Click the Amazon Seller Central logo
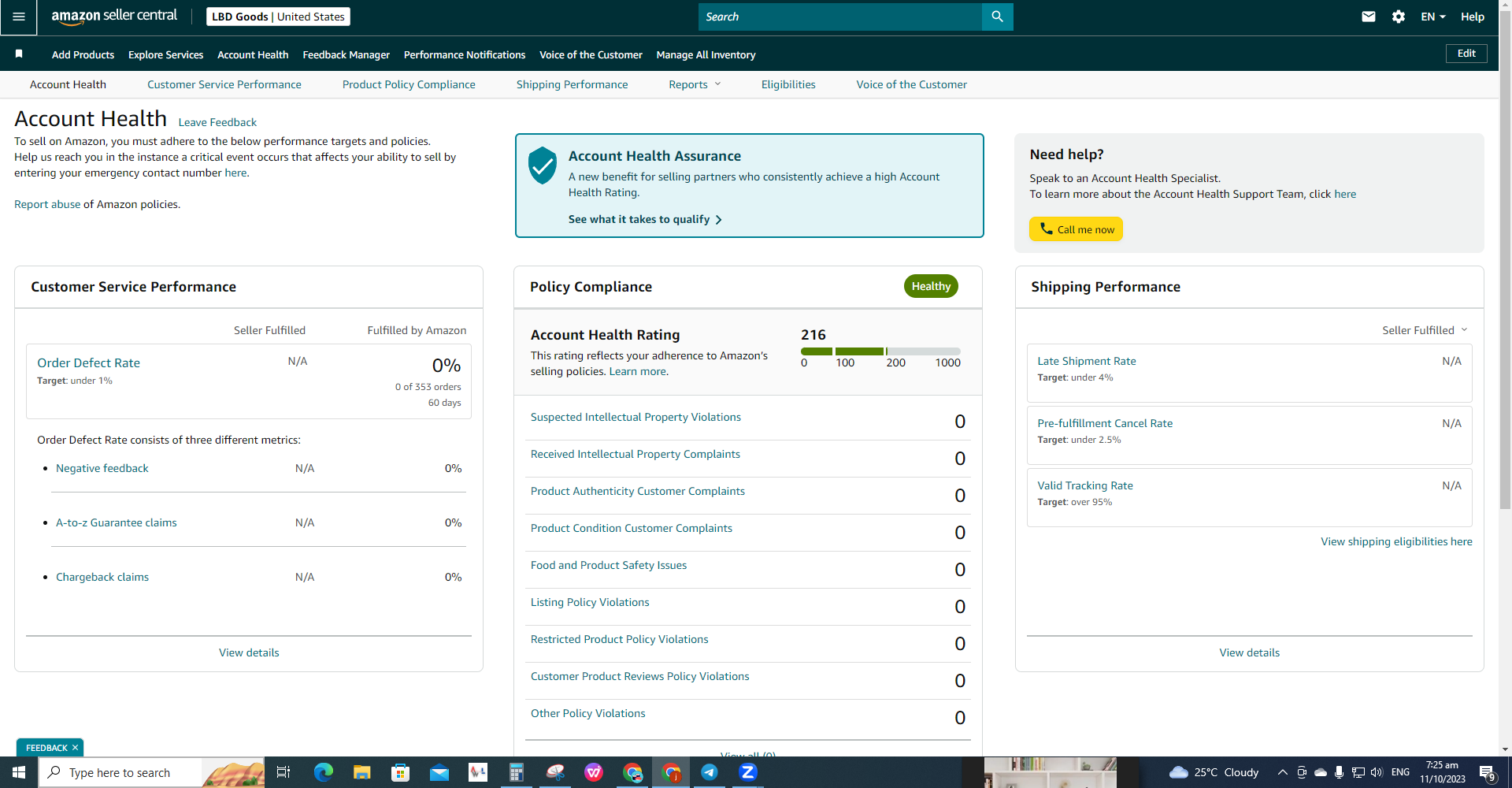This screenshot has height=788, width=1512. point(114,17)
